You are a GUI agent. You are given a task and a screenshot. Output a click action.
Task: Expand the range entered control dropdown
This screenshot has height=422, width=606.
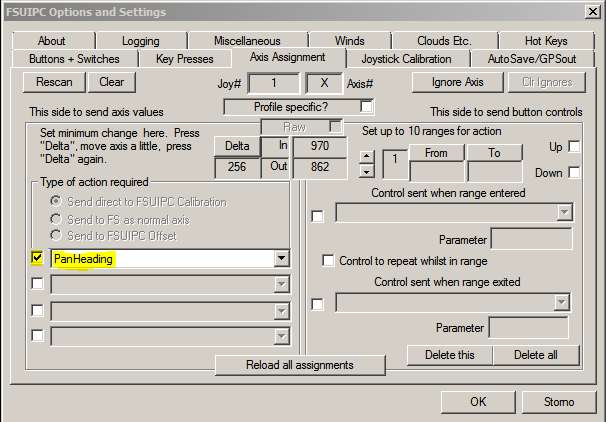(x=563, y=212)
